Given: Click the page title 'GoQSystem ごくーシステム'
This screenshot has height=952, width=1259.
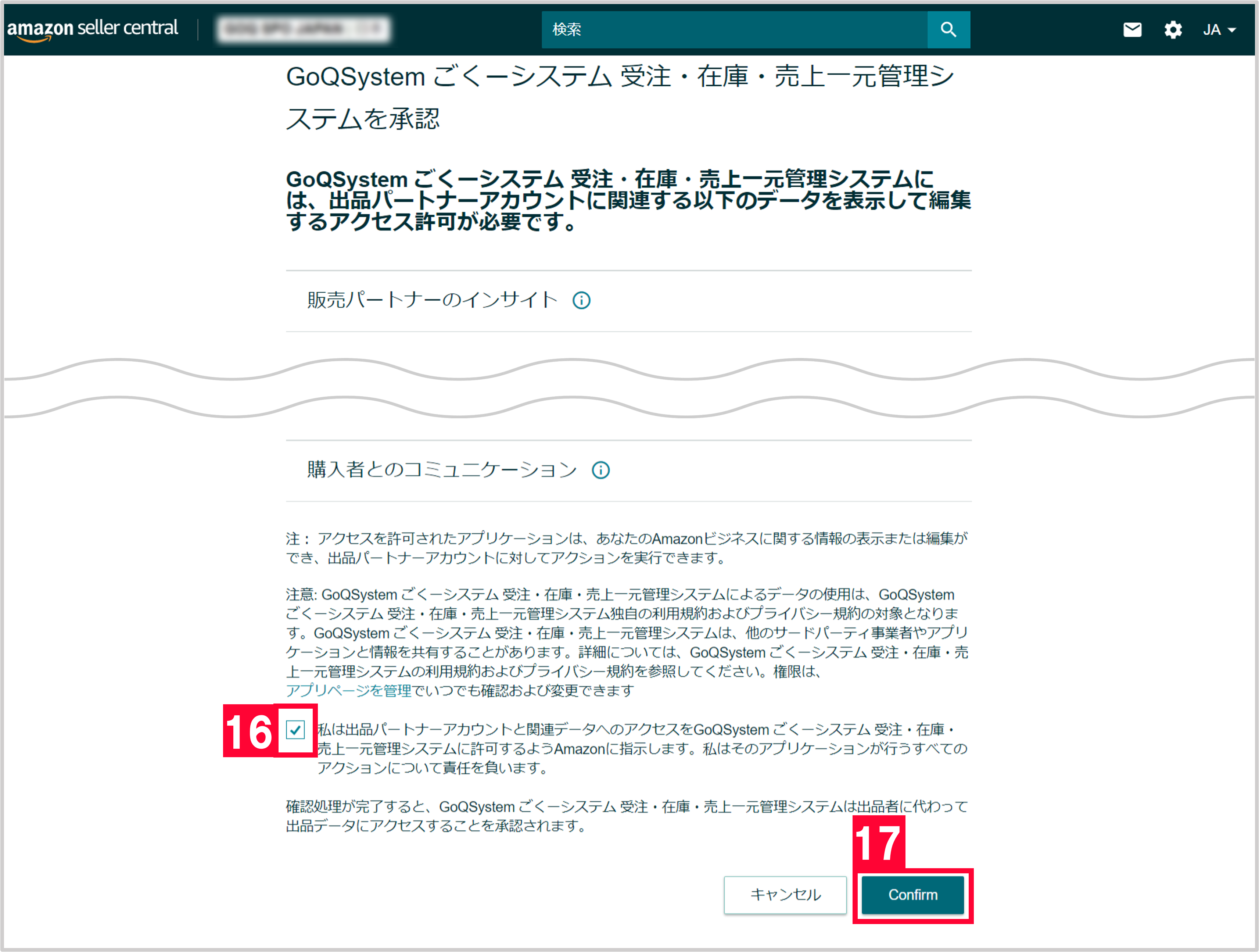Looking at the screenshot, I should (620, 98).
